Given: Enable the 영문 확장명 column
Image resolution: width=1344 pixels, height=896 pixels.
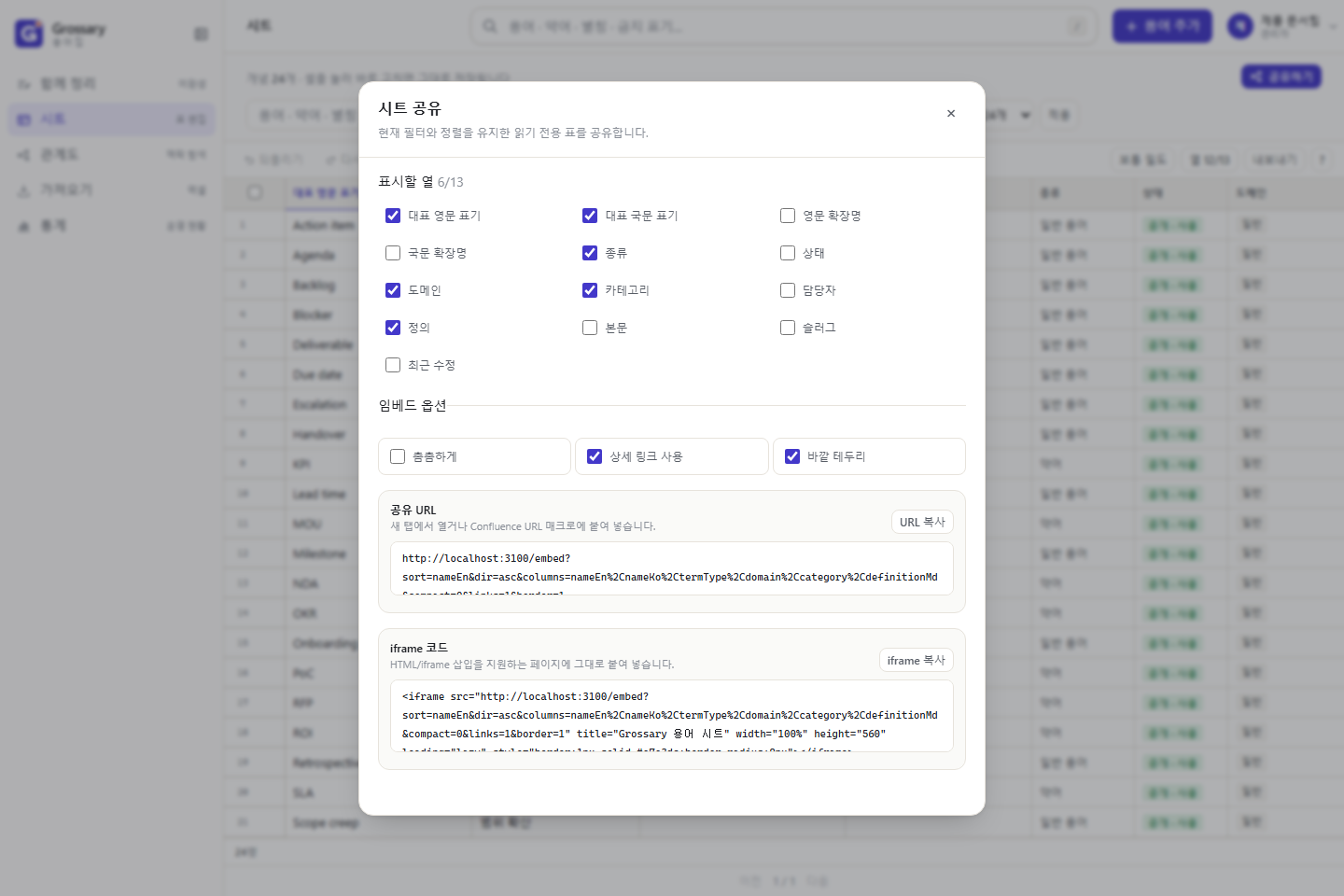Looking at the screenshot, I should [x=788, y=216].
